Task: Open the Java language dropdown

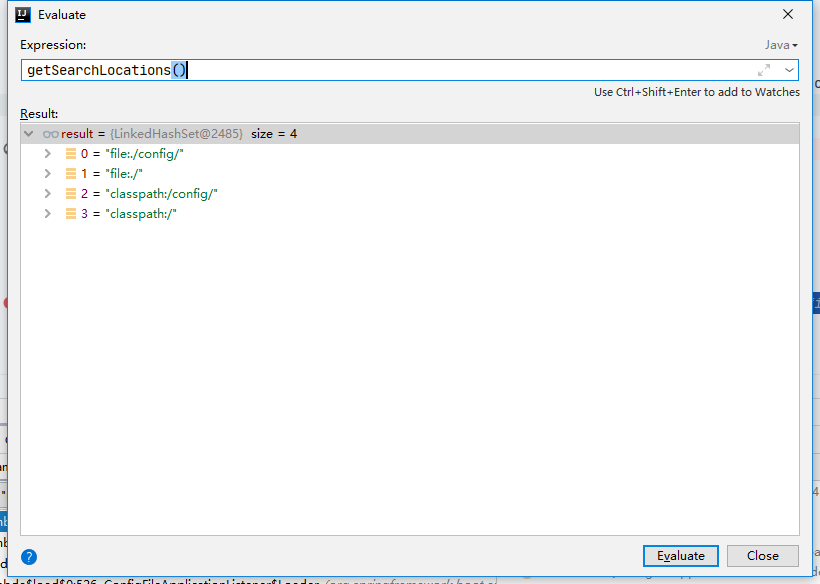Action: (x=781, y=45)
